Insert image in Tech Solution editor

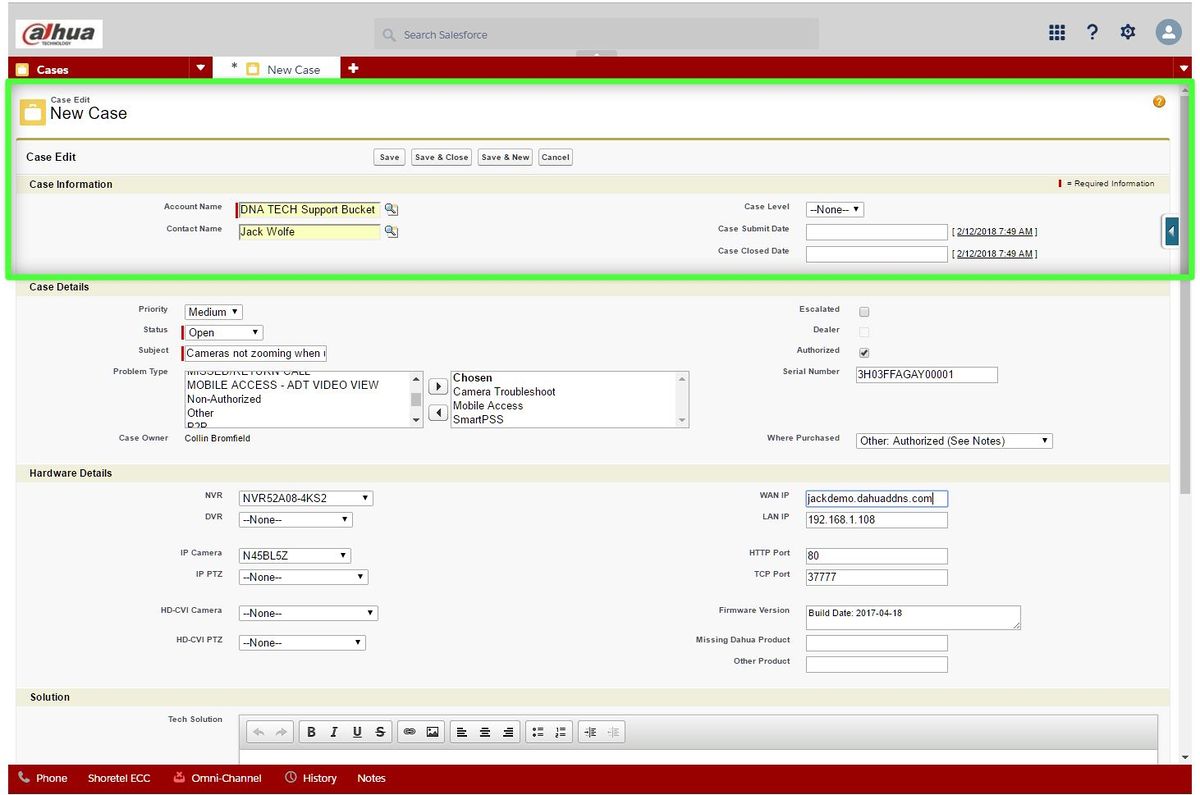(432, 732)
